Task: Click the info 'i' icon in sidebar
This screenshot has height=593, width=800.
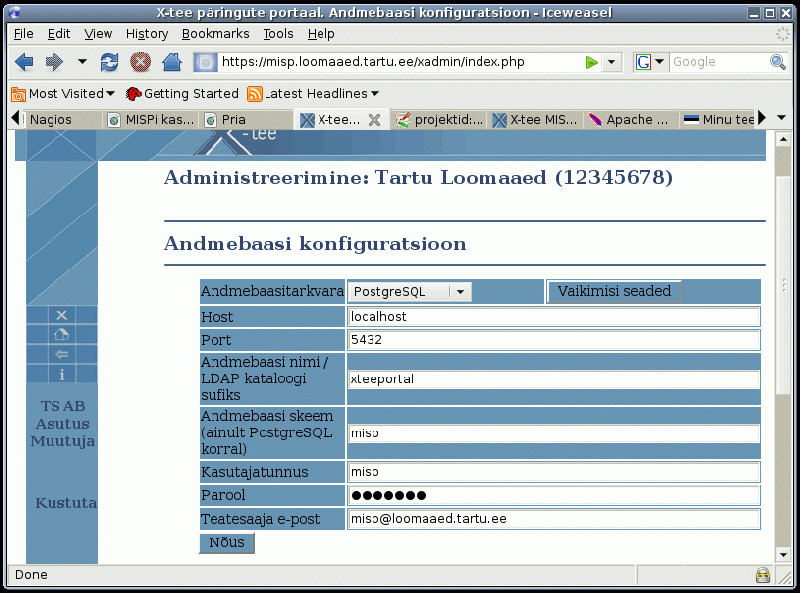Action: (x=62, y=374)
